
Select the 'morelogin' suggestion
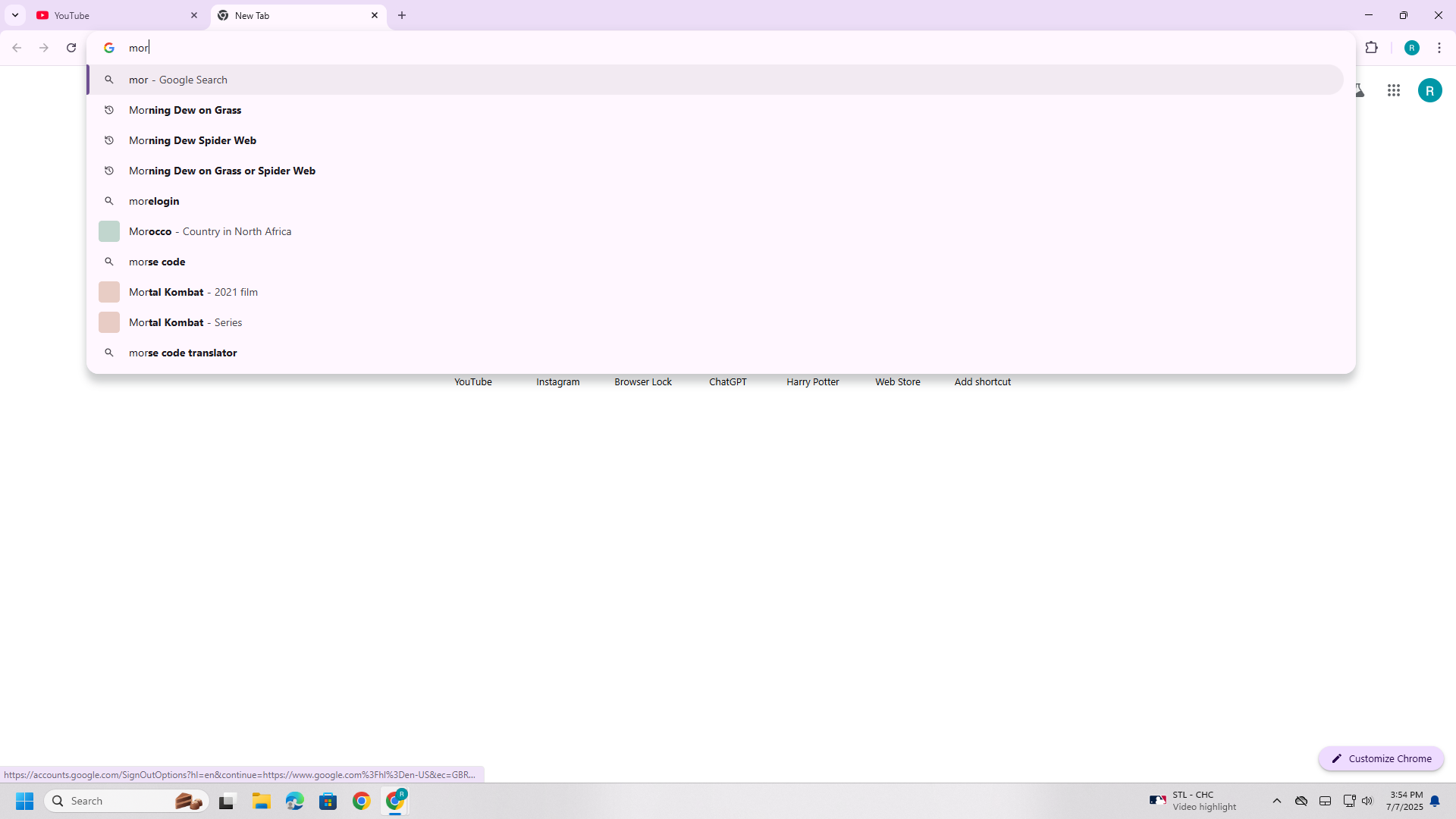pos(715,201)
